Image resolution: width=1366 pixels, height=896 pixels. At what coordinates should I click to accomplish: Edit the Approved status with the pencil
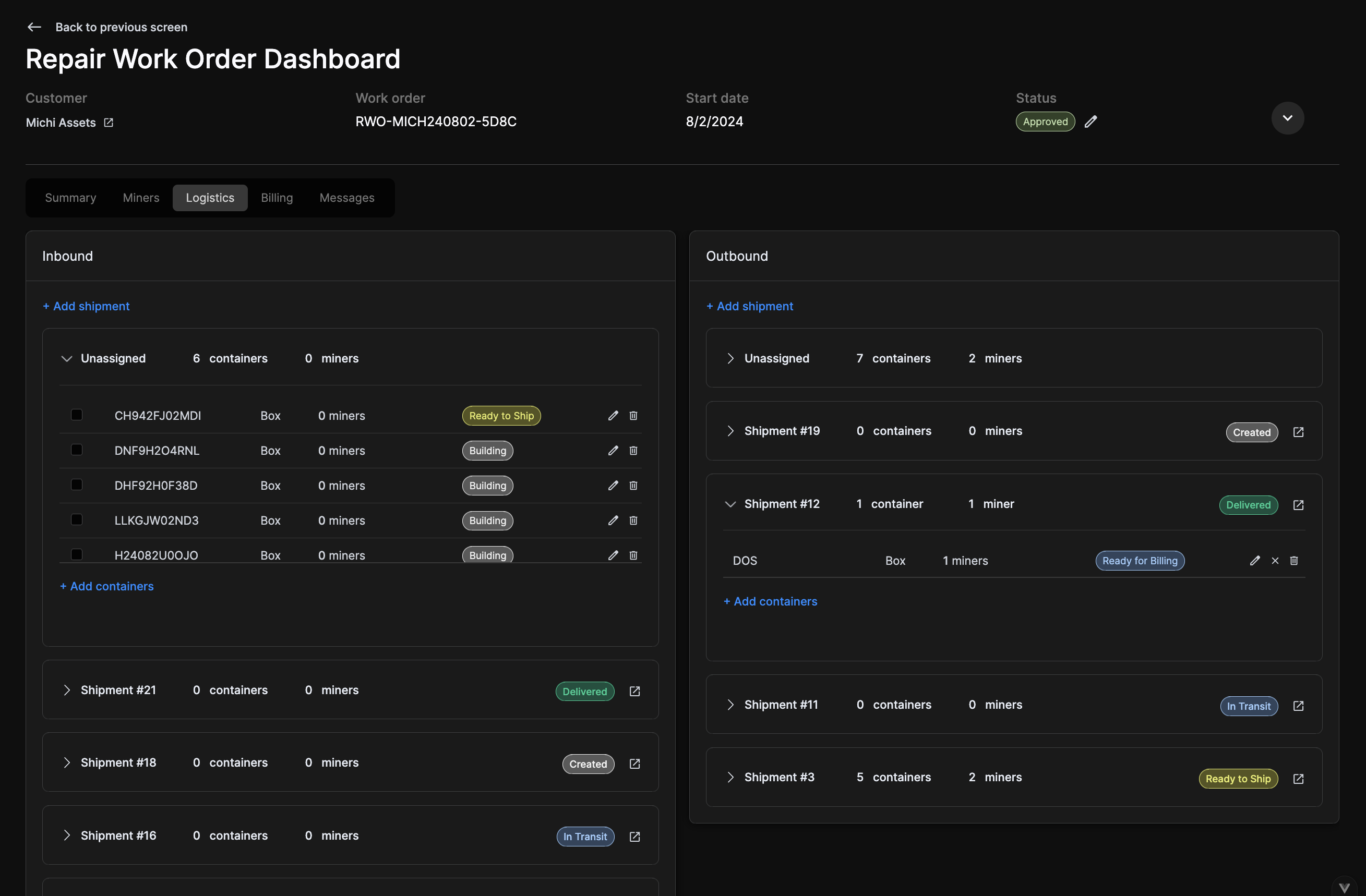(1091, 121)
